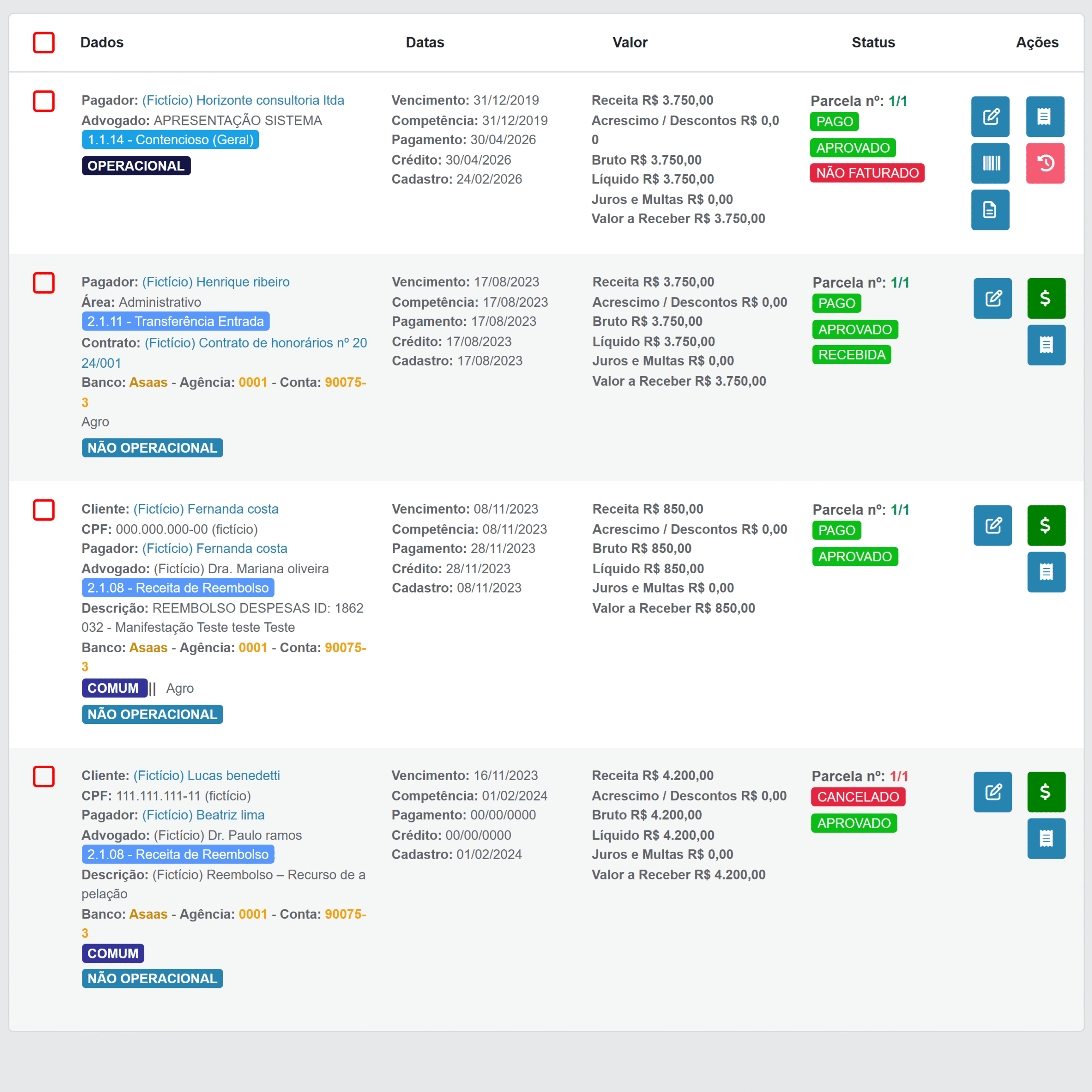This screenshot has height=1092, width=1092.
Task: Open receipt icon for Henrique ribeiro row
Action: (x=1046, y=345)
